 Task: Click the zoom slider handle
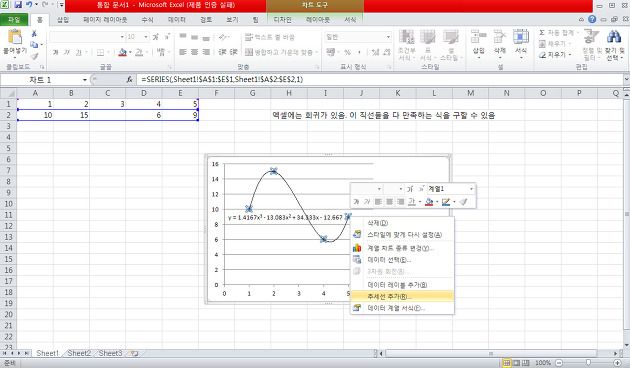click(588, 363)
